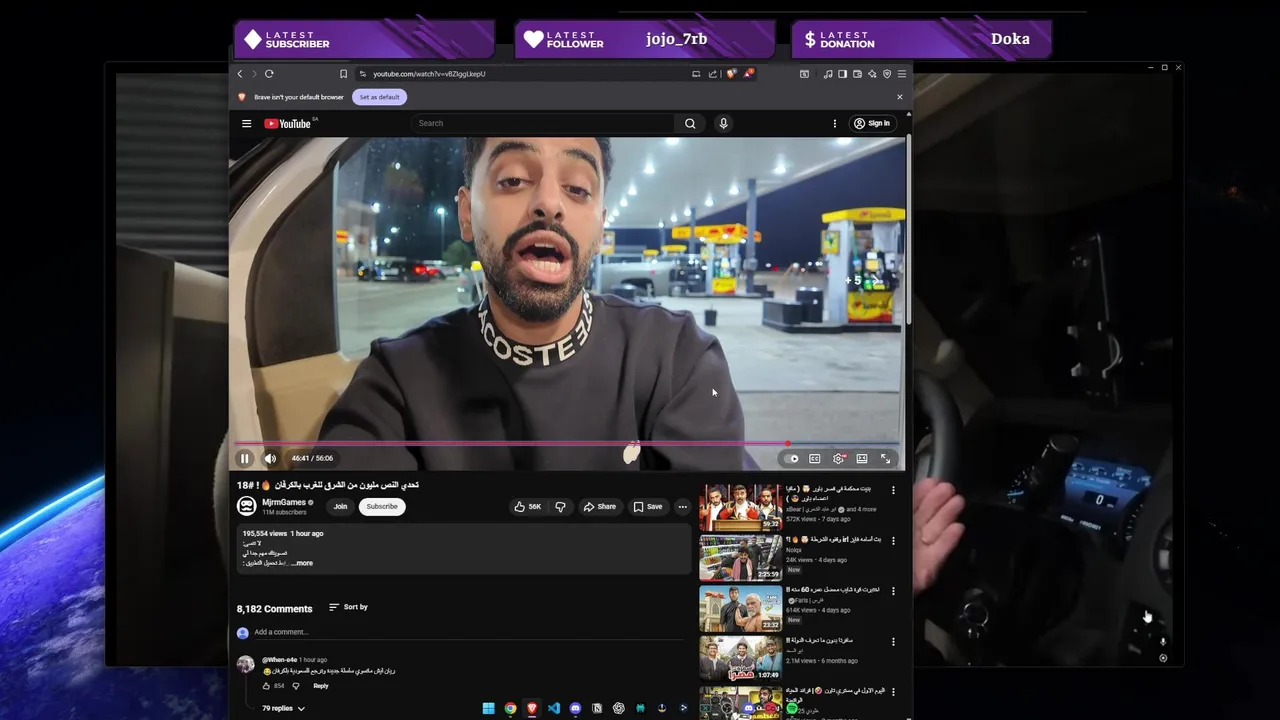Bookmark this page in Brave

[343, 74]
